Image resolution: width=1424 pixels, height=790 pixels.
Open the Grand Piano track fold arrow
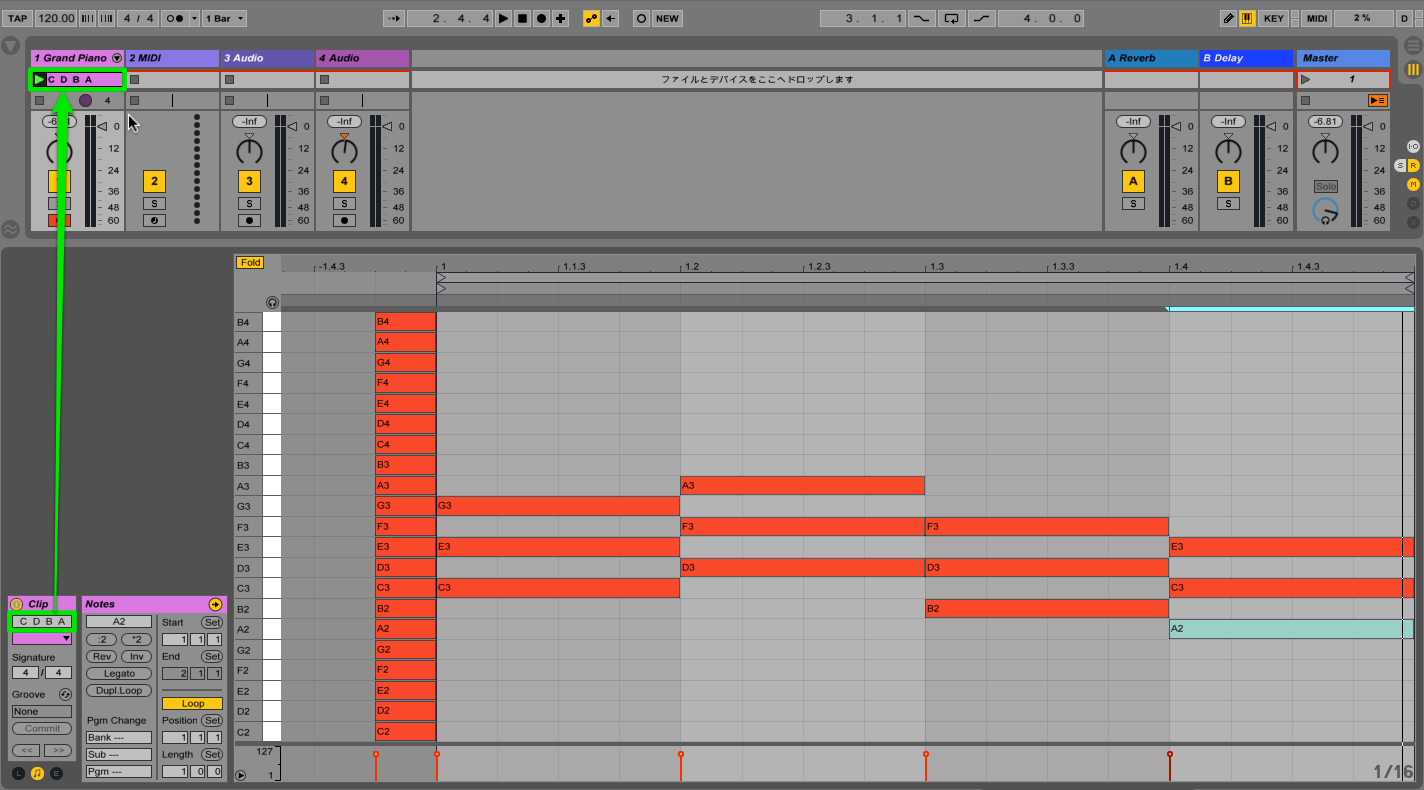pyautogui.click(x=117, y=58)
